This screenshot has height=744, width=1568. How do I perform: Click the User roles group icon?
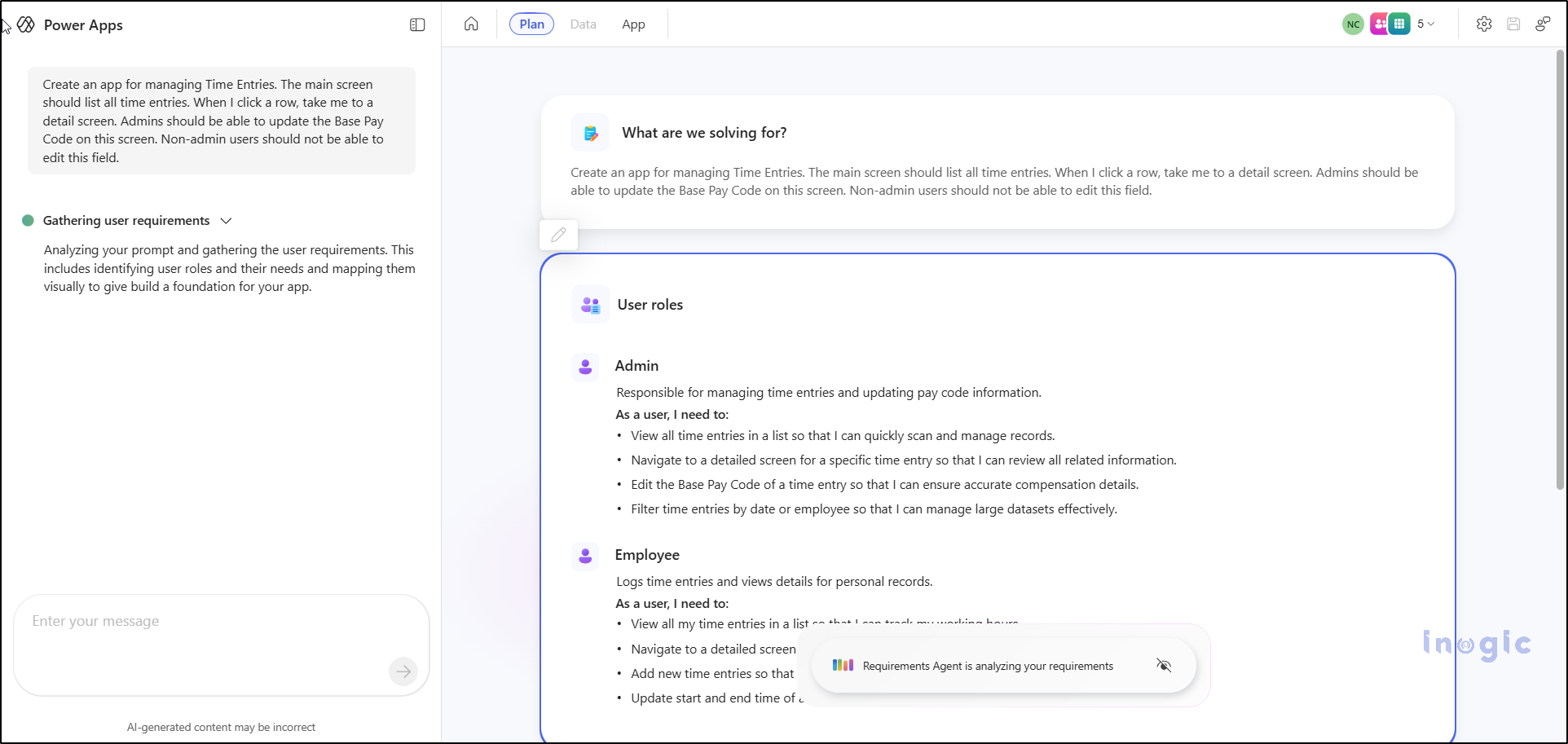589,303
